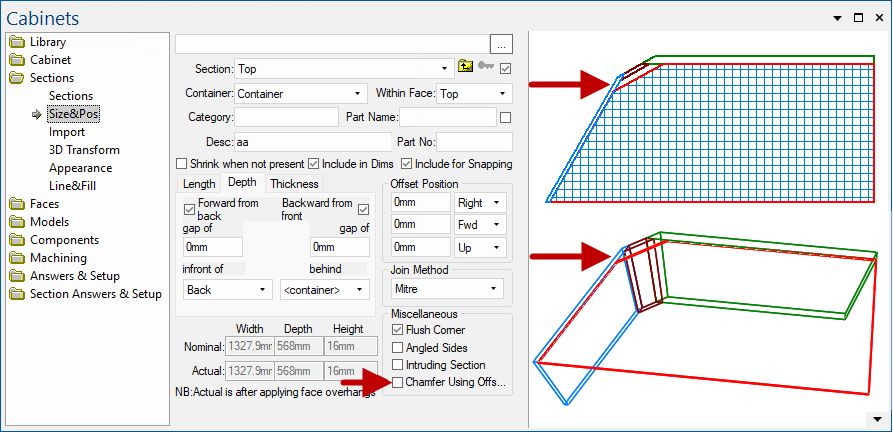Check Shrink when not present
Screen dimensions: 893x432
pos(181,164)
